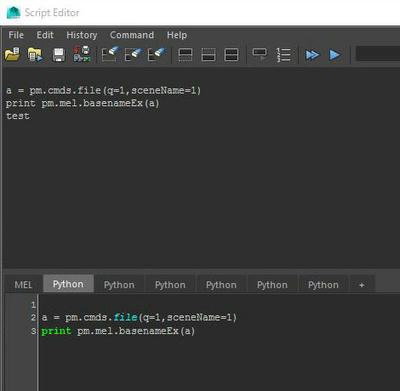400x391 pixels.
Task: Click the Load Script folder icon
Action: pyautogui.click(x=12, y=54)
